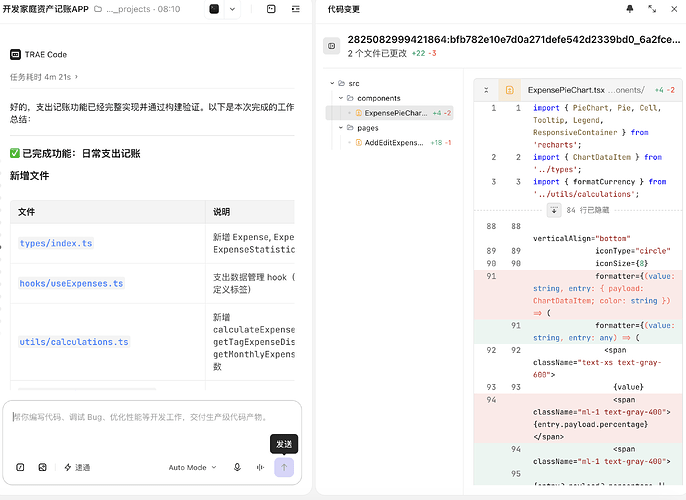Expand the 84 hidden lines
Image resolution: width=686 pixels, height=500 pixels.
click(554, 210)
